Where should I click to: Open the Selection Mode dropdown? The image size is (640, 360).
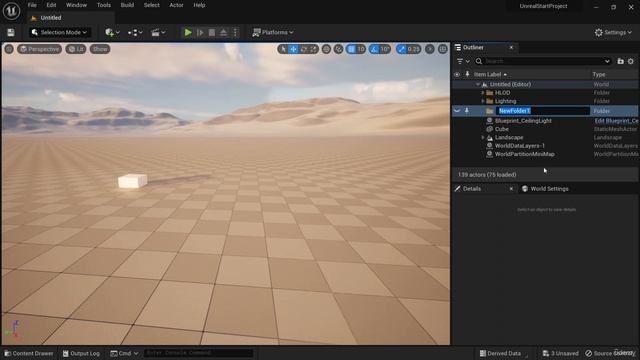pyautogui.click(x=60, y=32)
